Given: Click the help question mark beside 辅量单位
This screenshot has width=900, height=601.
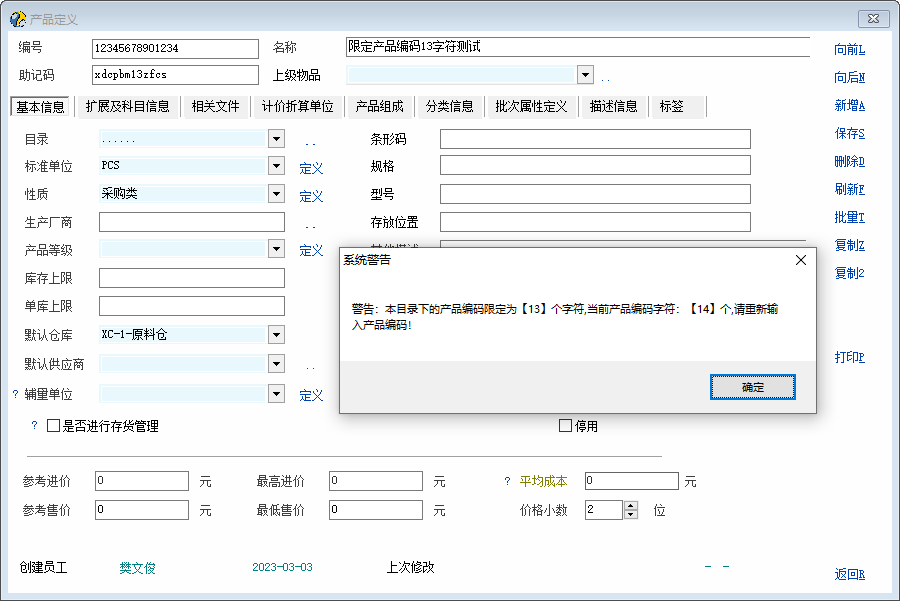Looking at the screenshot, I should pyautogui.click(x=15, y=395).
